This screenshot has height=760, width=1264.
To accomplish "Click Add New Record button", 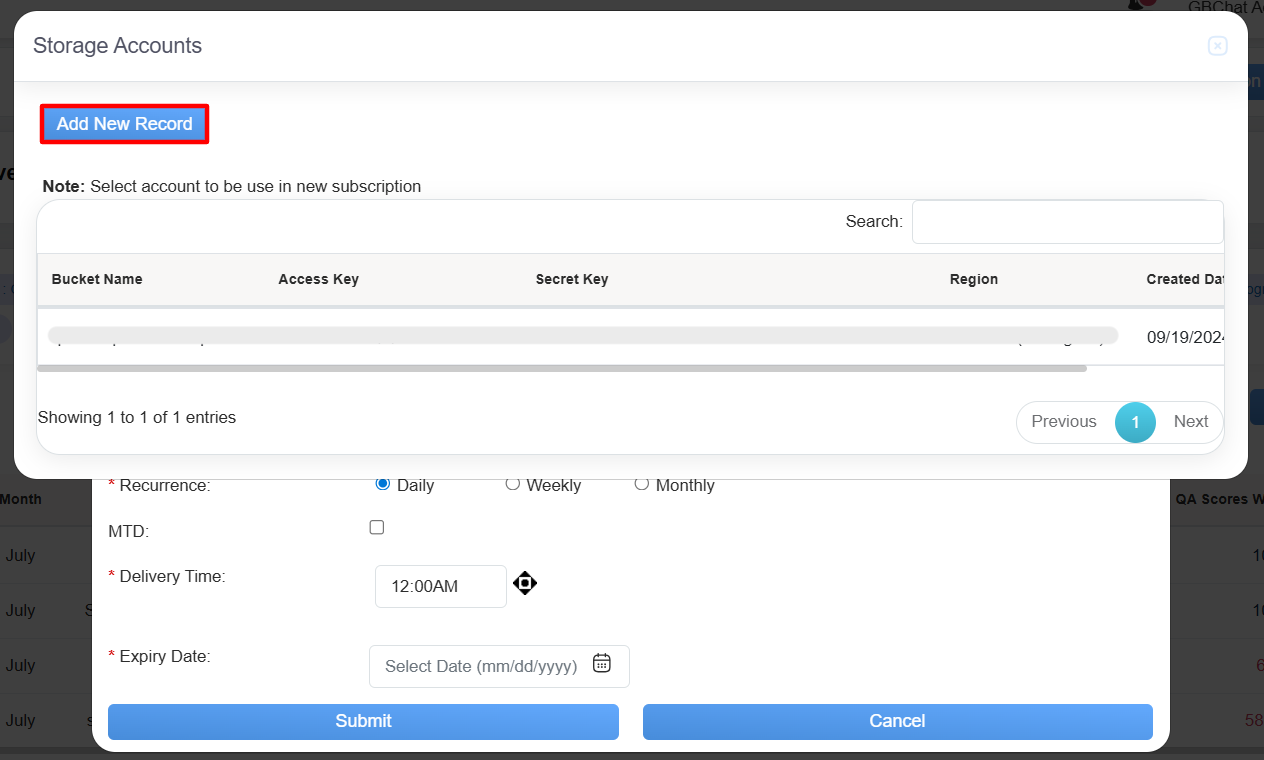I will pos(124,124).
